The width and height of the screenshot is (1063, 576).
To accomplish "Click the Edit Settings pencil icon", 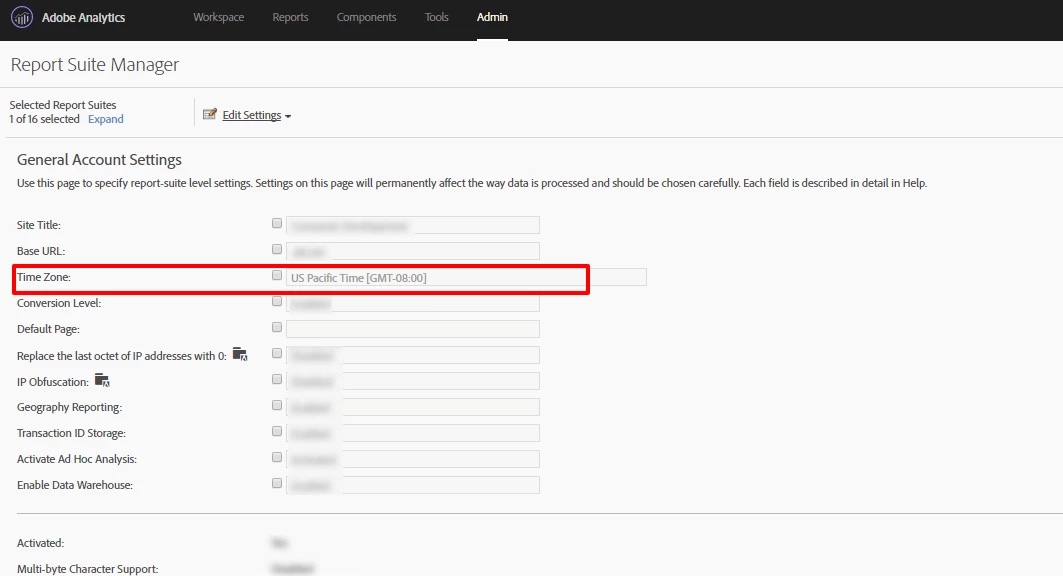I will (x=209, y=115).
